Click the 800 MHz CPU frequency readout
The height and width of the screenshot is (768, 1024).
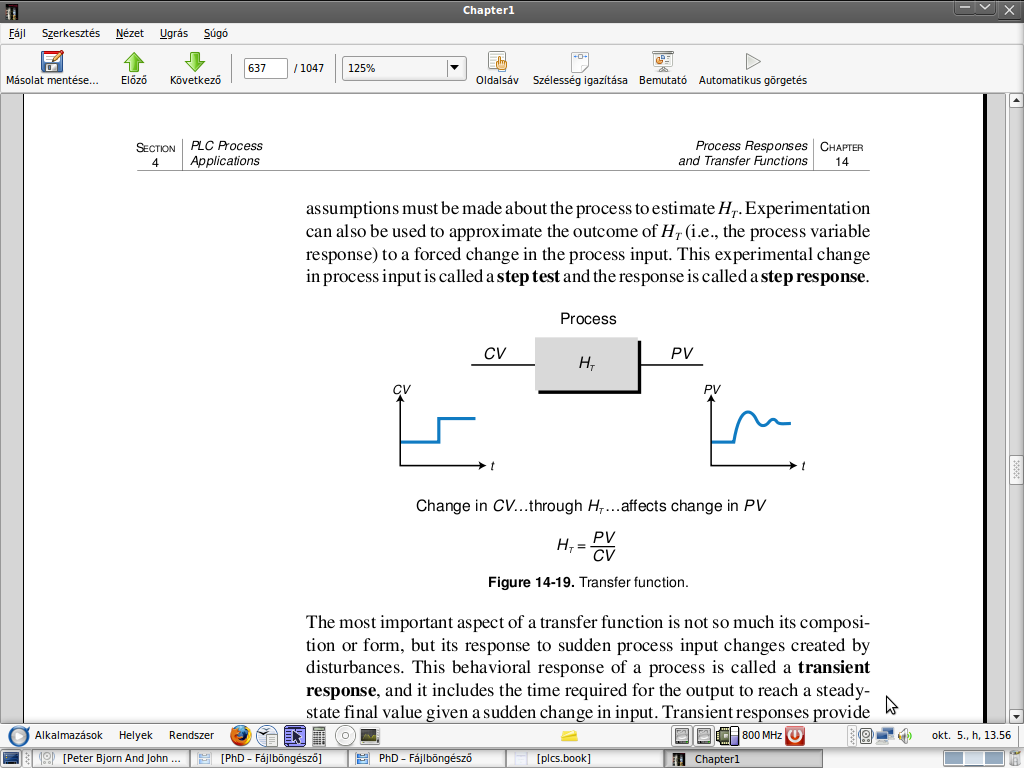pyautogui.click(x=761, y=735)
